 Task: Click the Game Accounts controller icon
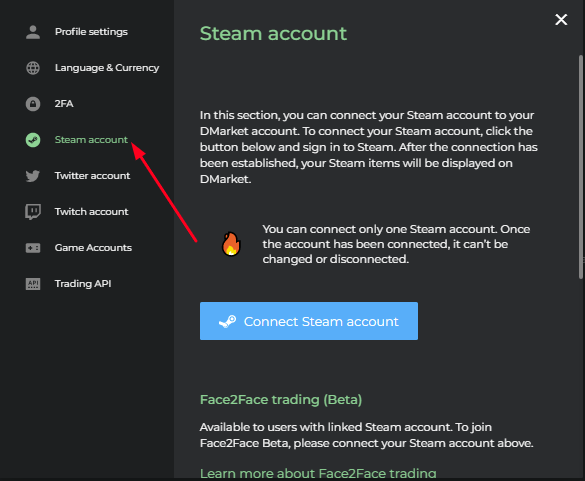pyautogui.click(x=33, y=248)
